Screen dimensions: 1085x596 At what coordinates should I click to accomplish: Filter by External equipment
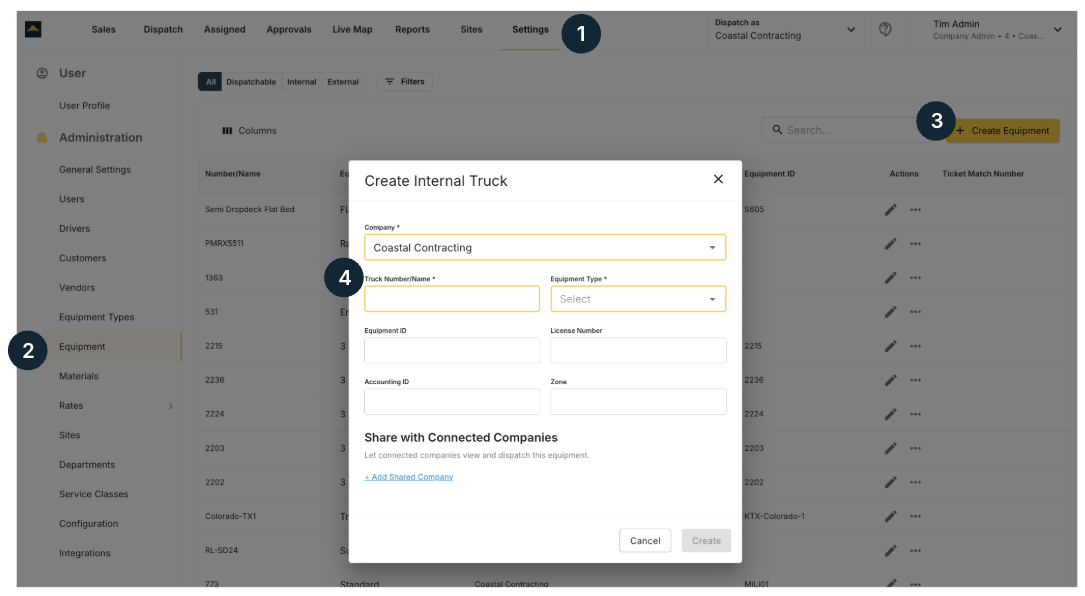pos(343,82)
